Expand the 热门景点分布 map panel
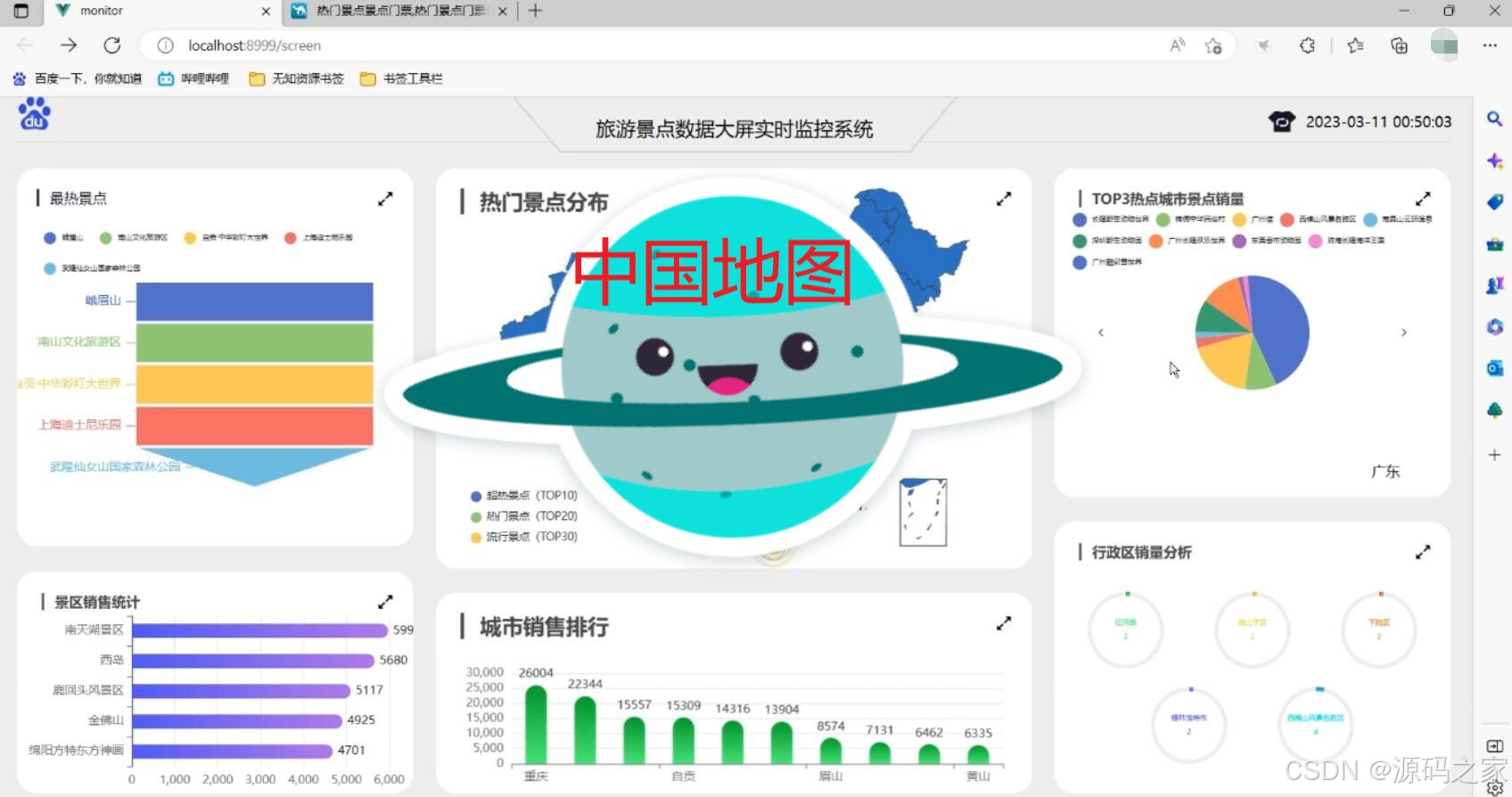This screenshot has height=797, width=1512. (x=1004, y=199)
